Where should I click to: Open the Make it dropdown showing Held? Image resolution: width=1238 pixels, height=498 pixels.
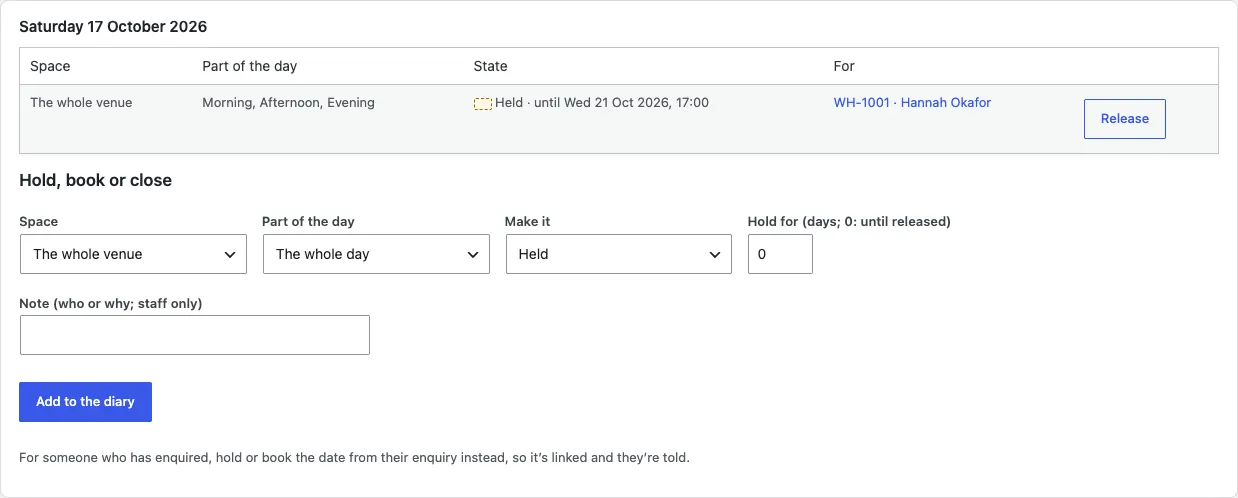(x=619, y=254)
